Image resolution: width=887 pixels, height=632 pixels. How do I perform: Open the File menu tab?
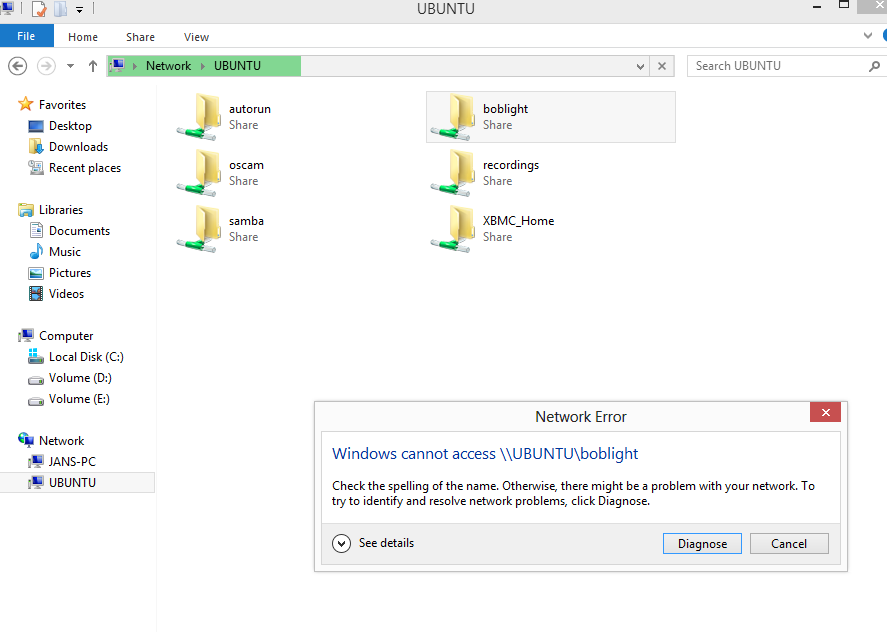coord(27,36)
